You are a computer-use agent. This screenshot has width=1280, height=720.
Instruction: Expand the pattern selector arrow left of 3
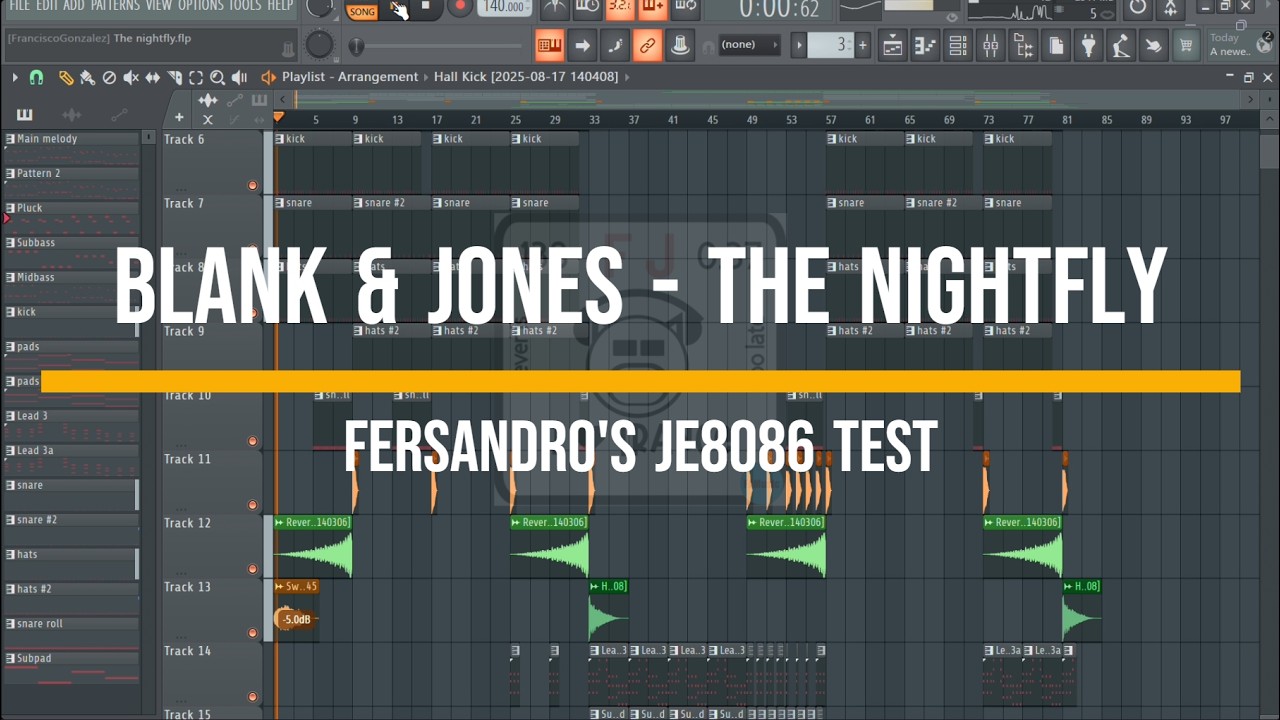[x=799, y=45]
